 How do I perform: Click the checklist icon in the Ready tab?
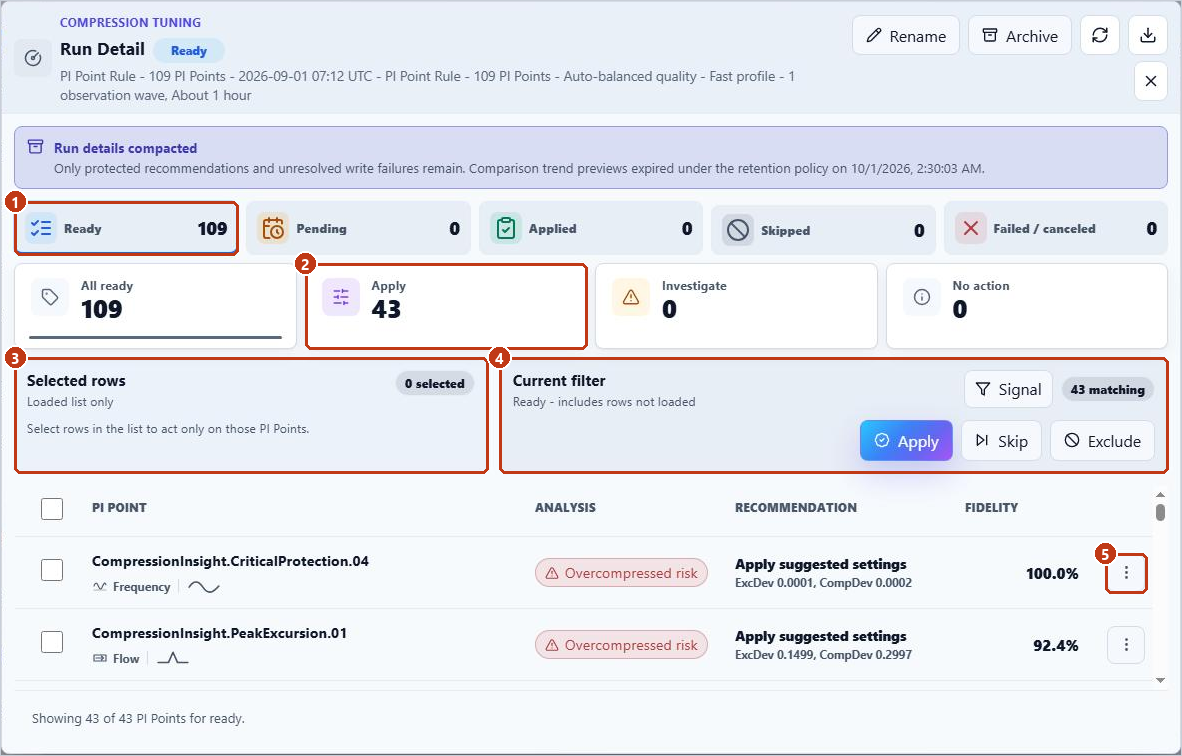tap(41, 228)
